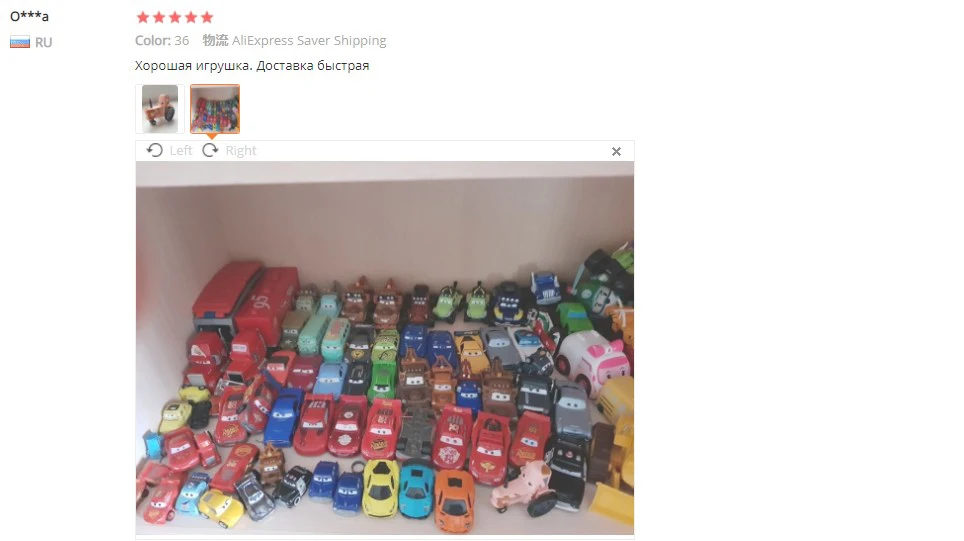The width and height of the screenshot is (964, 541).
Task: Click the Russian review comment text
Action: point(251,66)
